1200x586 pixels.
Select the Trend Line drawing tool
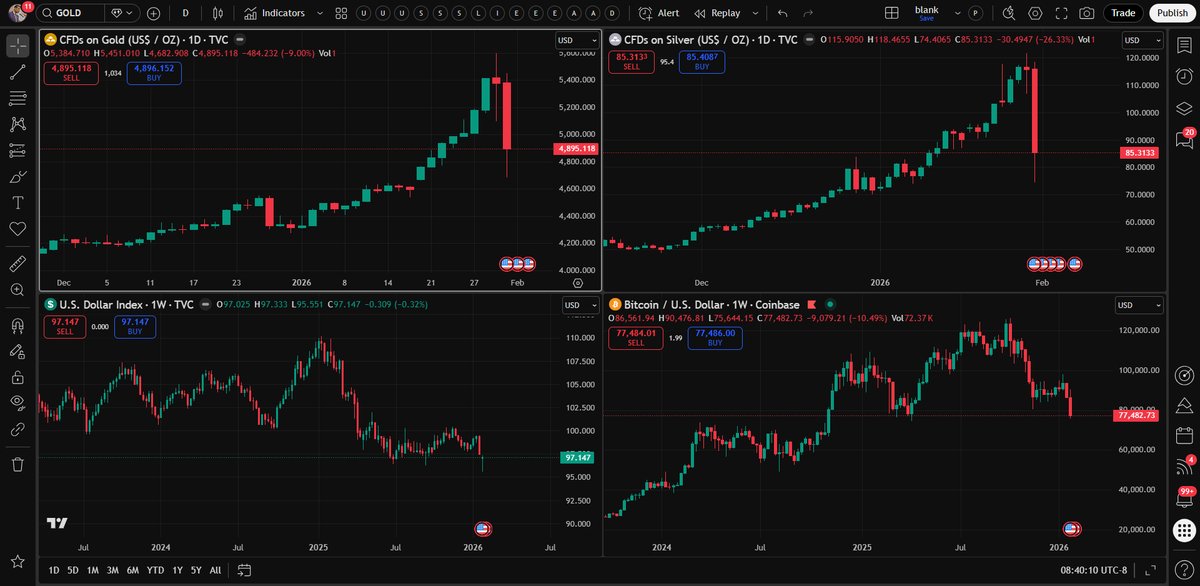[x=16, y=71]
